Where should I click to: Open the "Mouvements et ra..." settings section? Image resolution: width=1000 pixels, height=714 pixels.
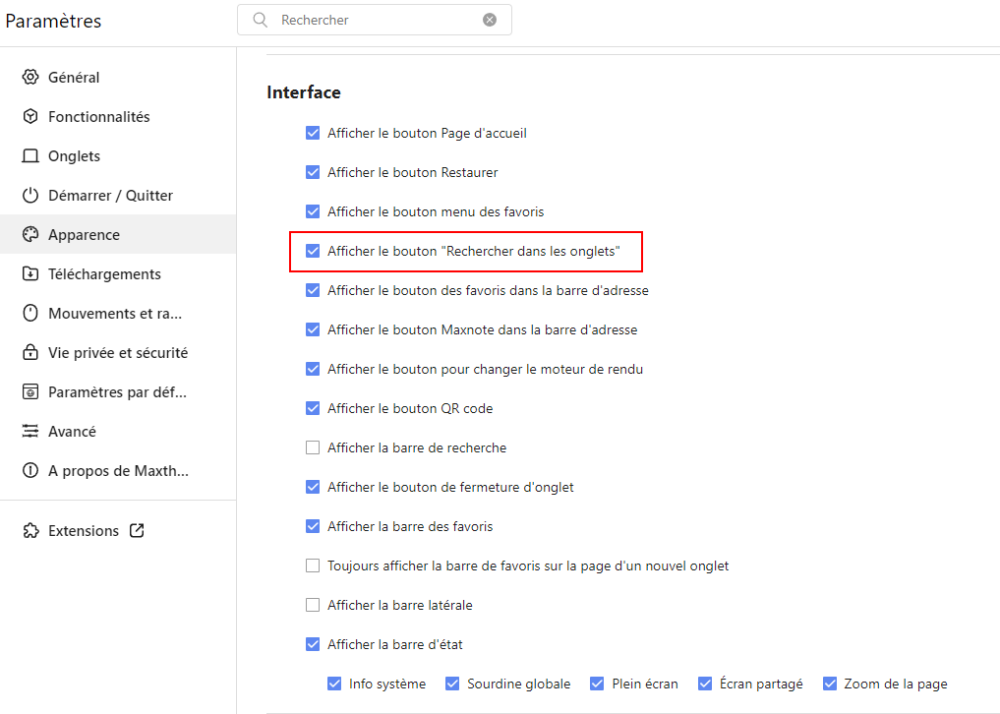click(115, 313)
